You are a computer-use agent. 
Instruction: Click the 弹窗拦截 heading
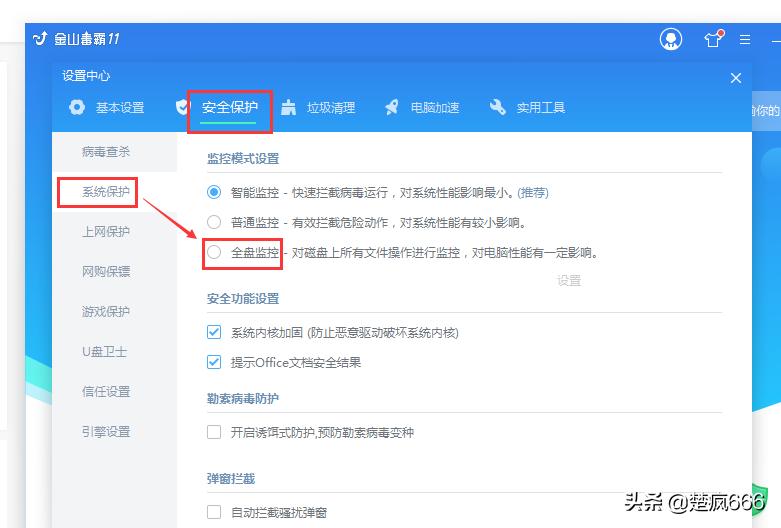231,479
